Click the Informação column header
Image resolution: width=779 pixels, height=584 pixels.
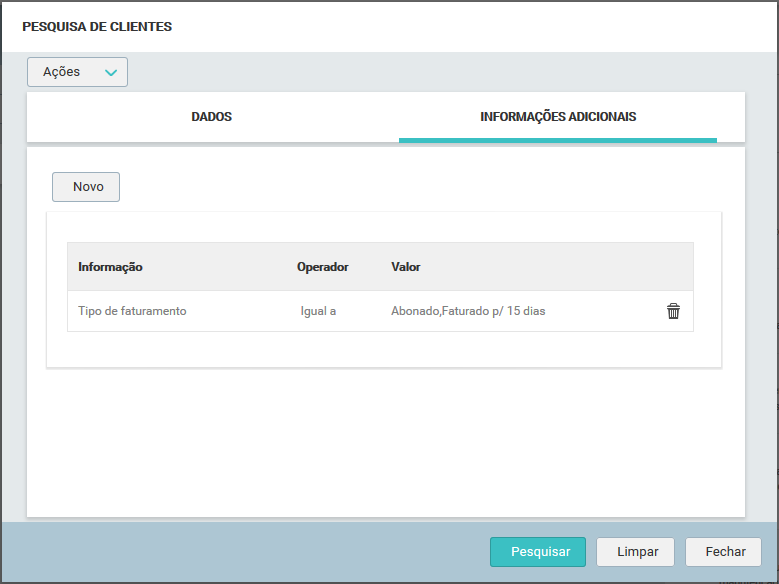pos(110,267)
